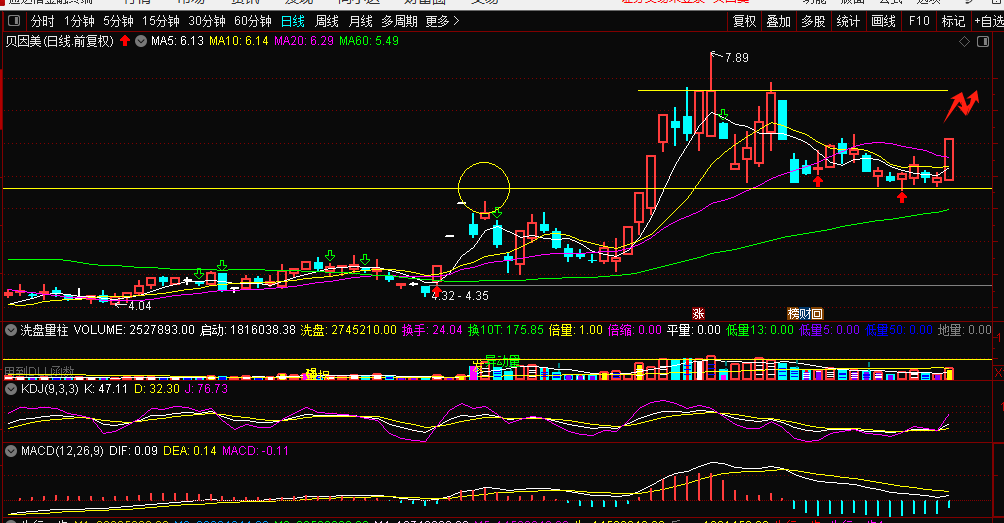Click the diamond icon at chart top right
This screenshot has width=1004, height=523.
click(964, 42)
